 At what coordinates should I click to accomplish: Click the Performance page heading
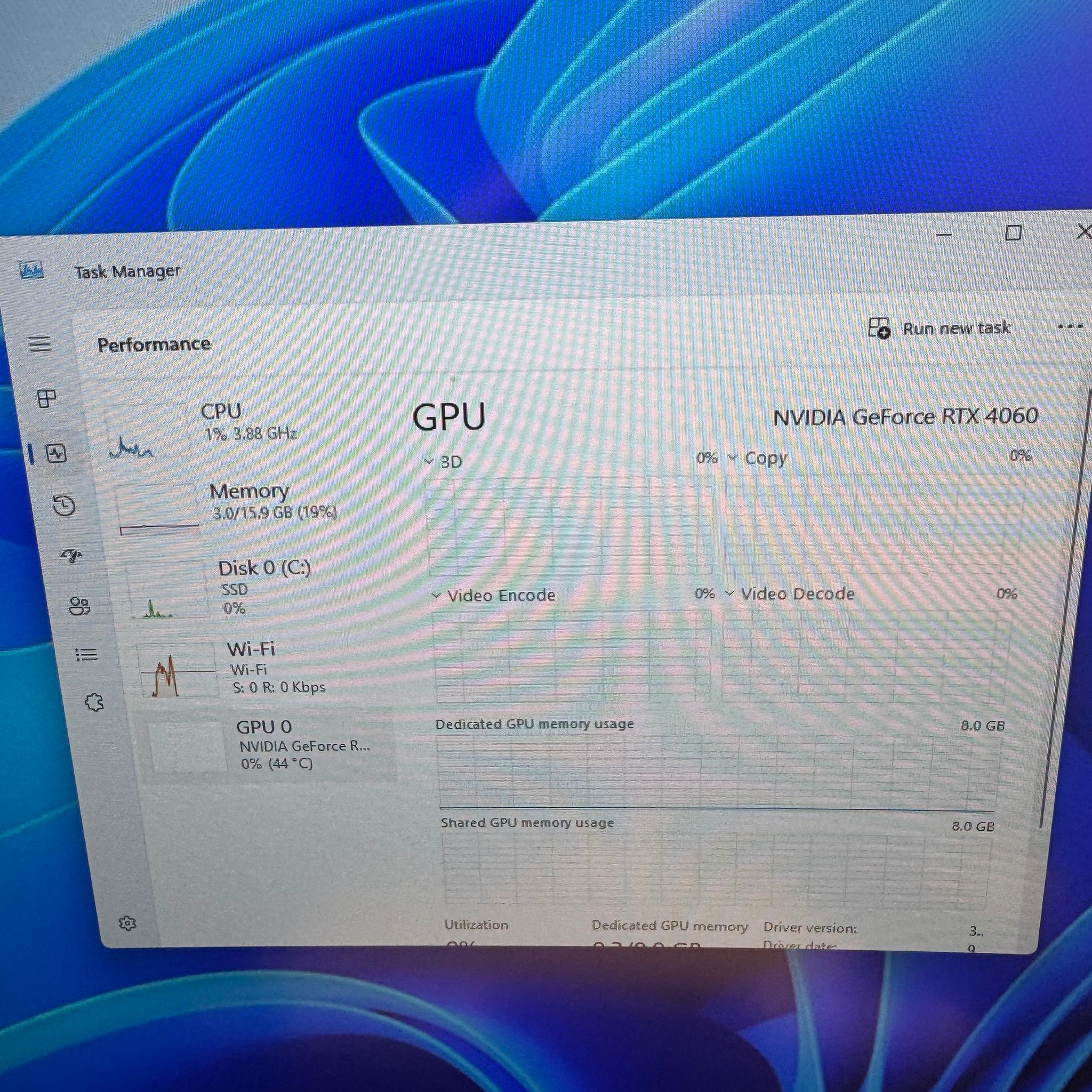[154, 344]
